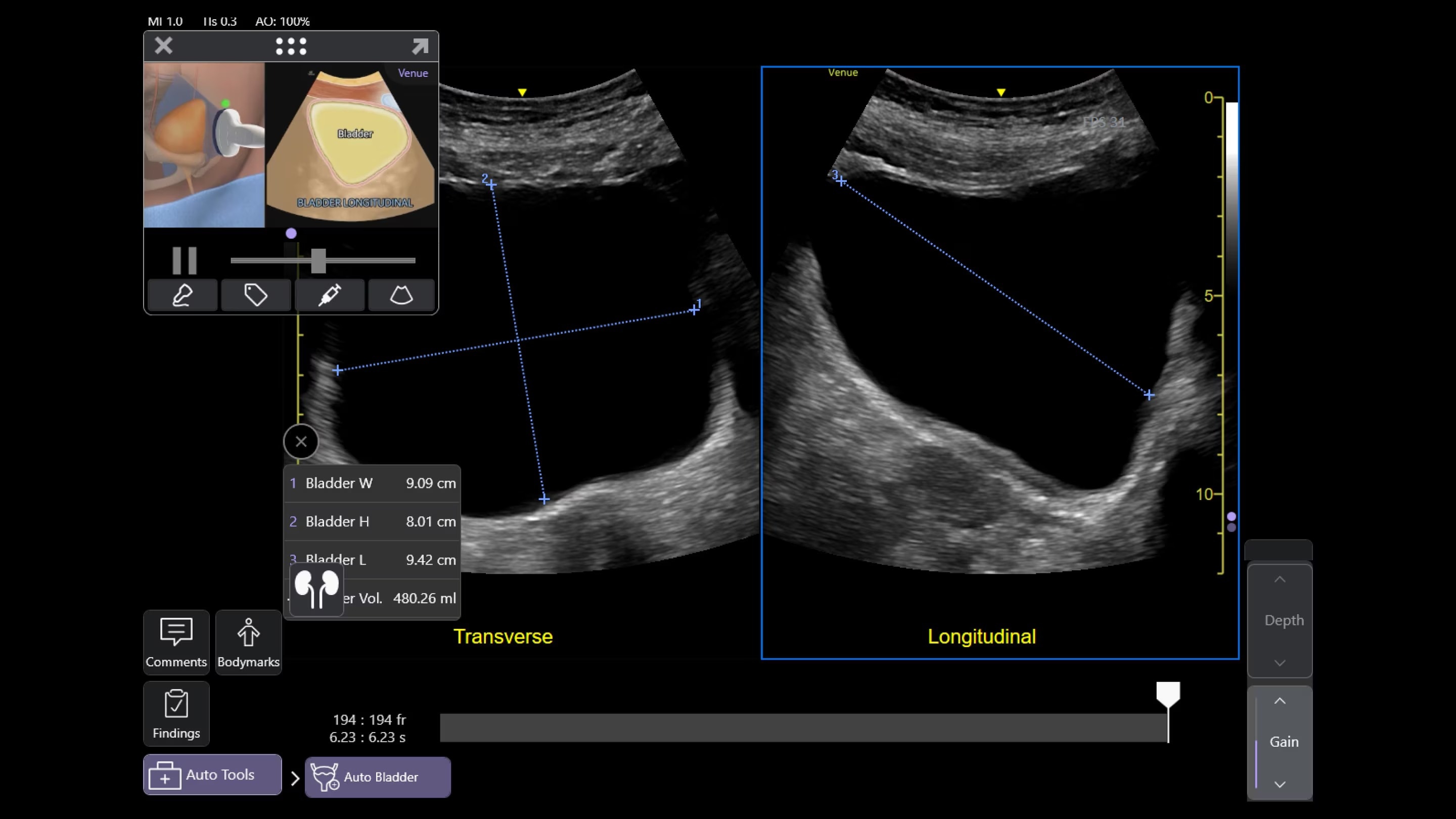Click the six-dot drag handle icon
Screen dimensions: 1456x819
tap(291, 47)
